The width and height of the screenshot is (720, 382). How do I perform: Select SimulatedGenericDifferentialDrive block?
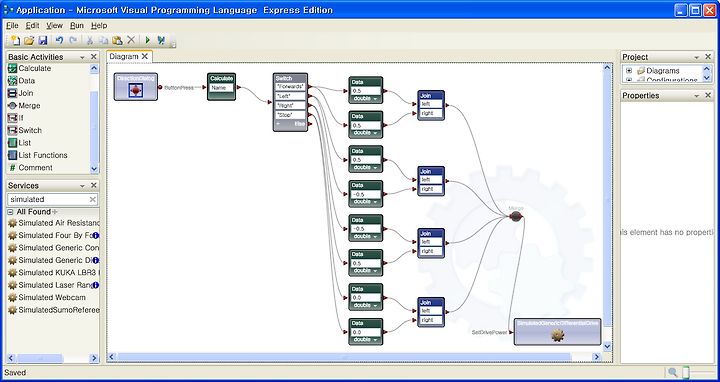point(557,331)
